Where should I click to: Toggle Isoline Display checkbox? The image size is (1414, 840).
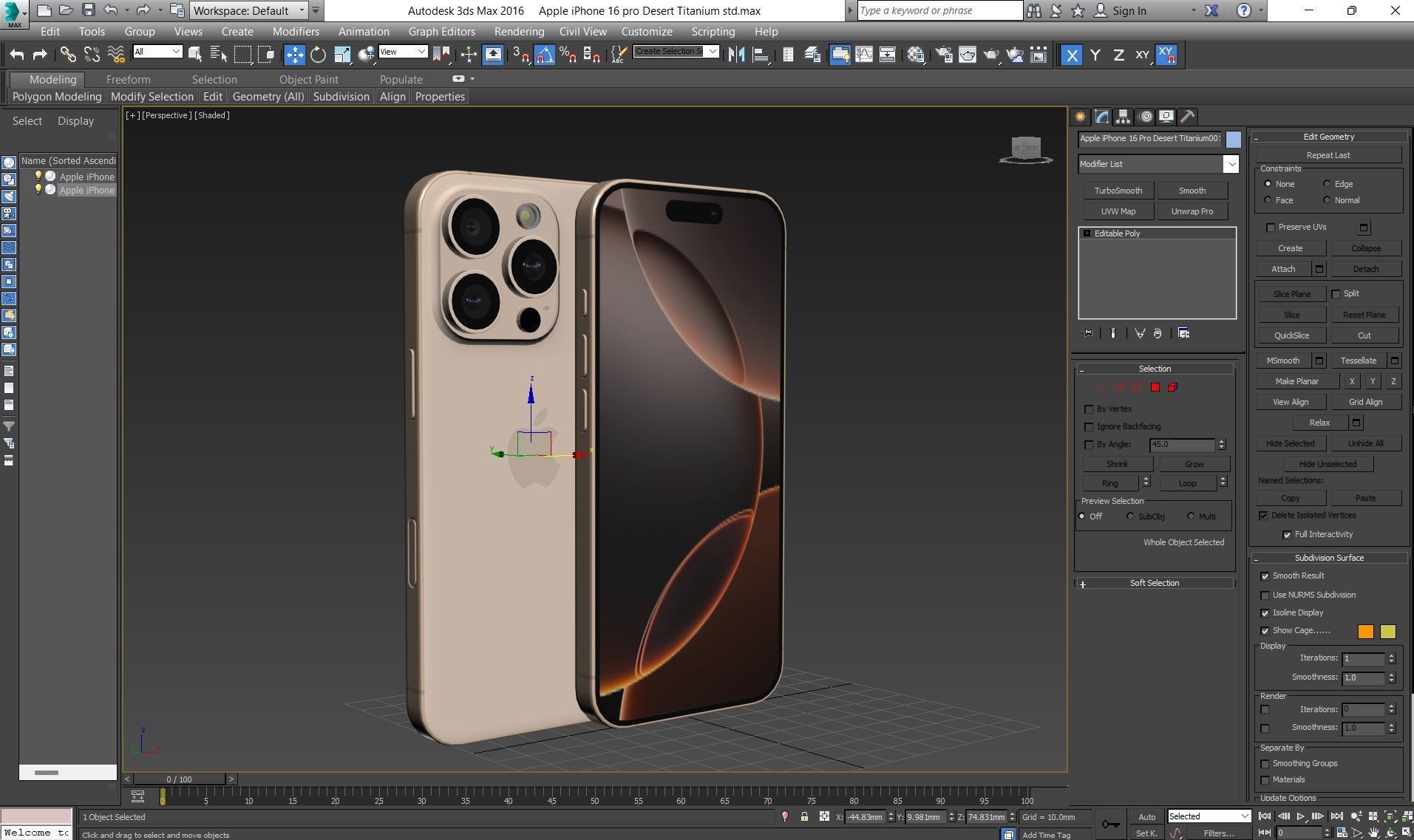pyautogui.click(x=1265, y=613)
